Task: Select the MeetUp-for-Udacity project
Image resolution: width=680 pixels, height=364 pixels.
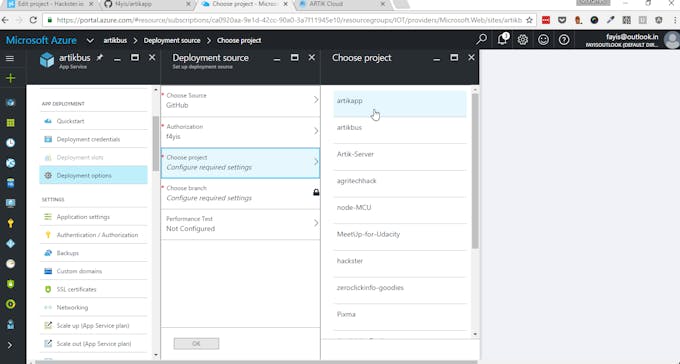Action: (400, 237)
